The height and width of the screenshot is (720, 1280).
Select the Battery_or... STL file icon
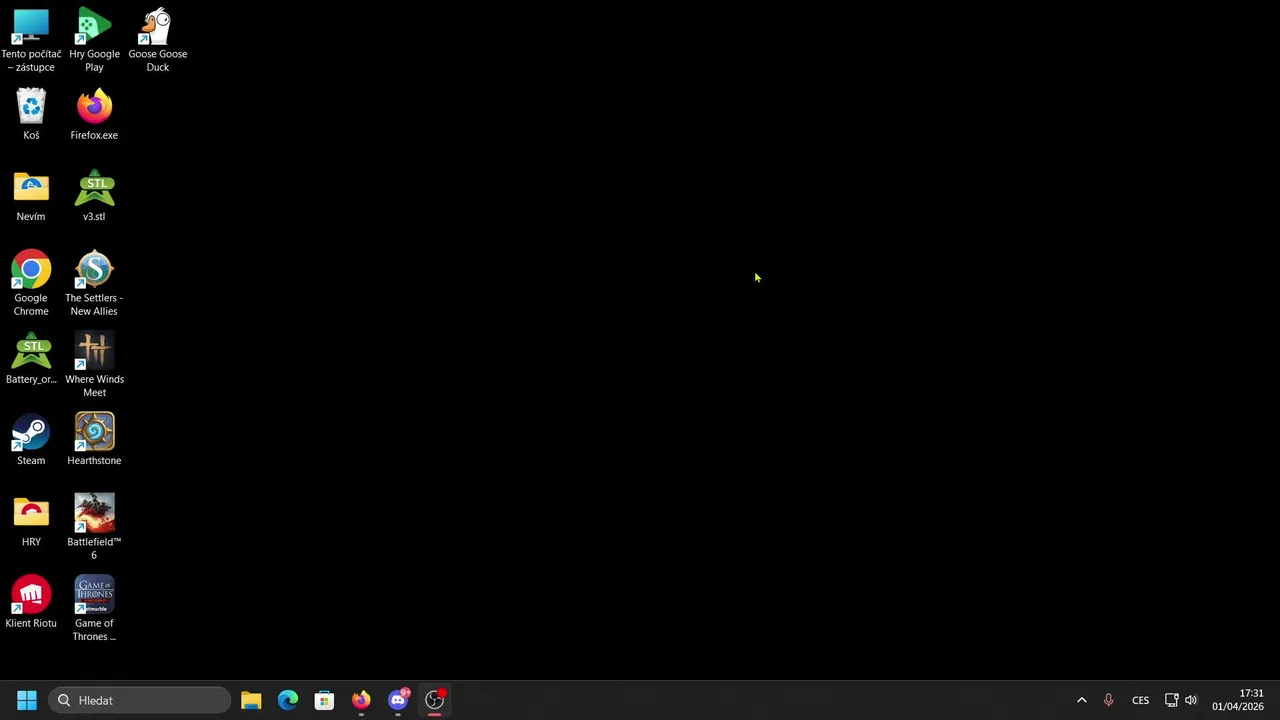(31, 358)
